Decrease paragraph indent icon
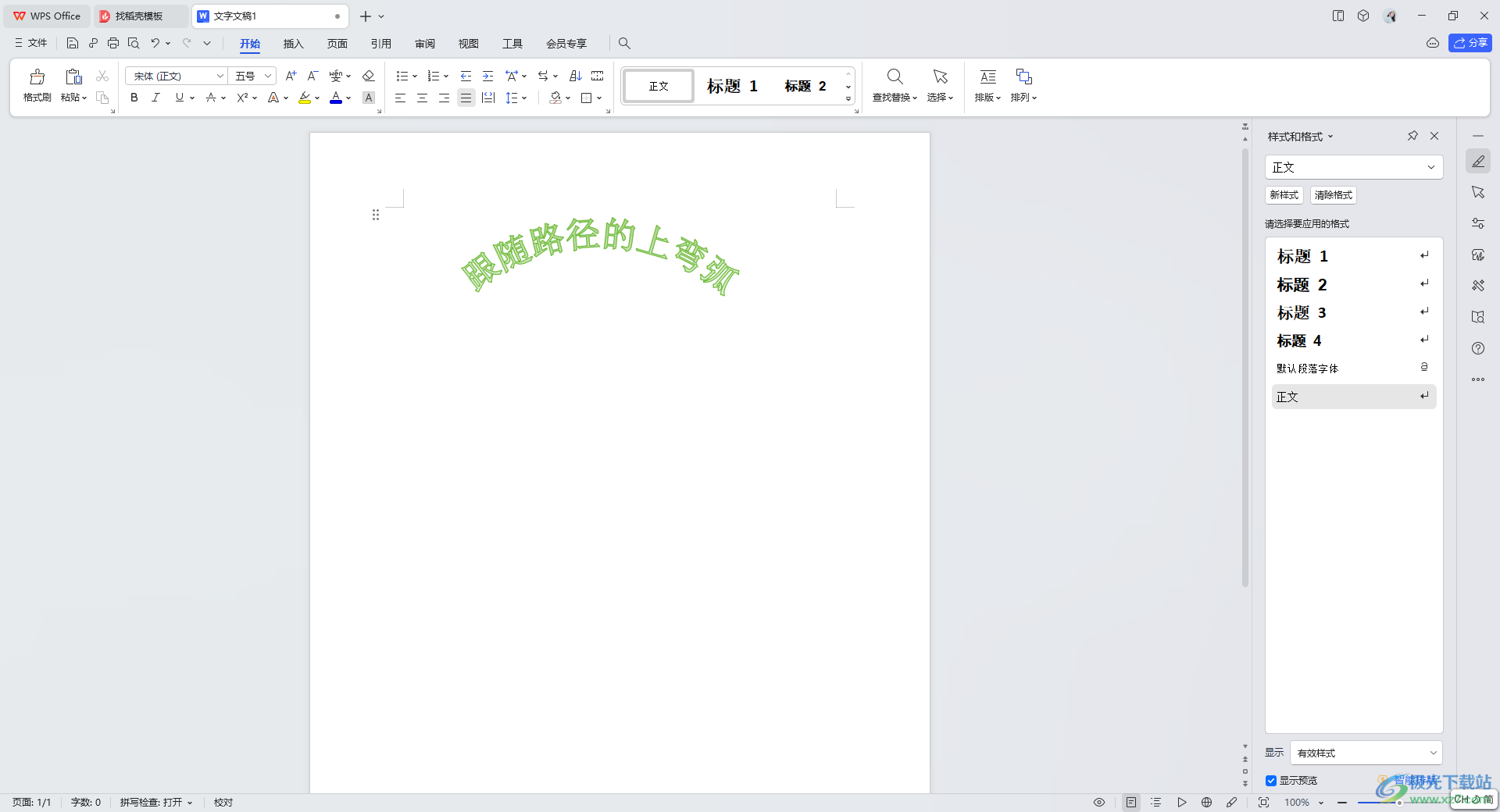 466,76
